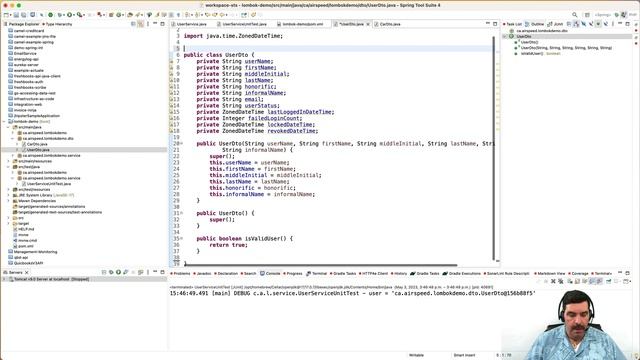Collapse the src/main/java folder

tap(8, 127)
